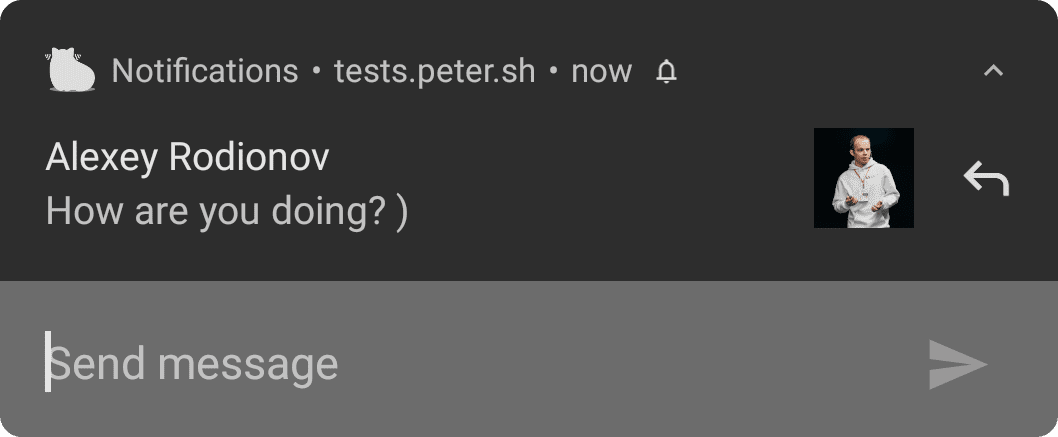Click empty dark strip below the message text
Viewport: 1058px width, 437px height.
click(400, 258)
